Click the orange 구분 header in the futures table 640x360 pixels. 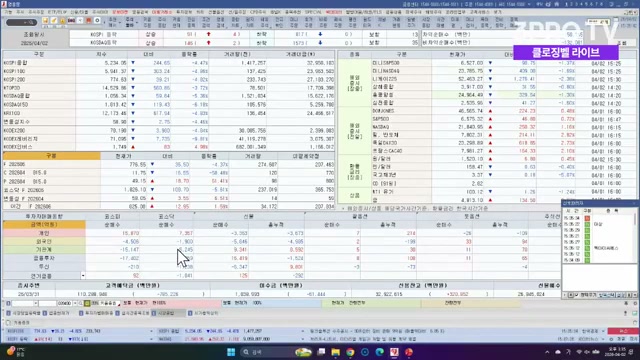coord(51,156)
